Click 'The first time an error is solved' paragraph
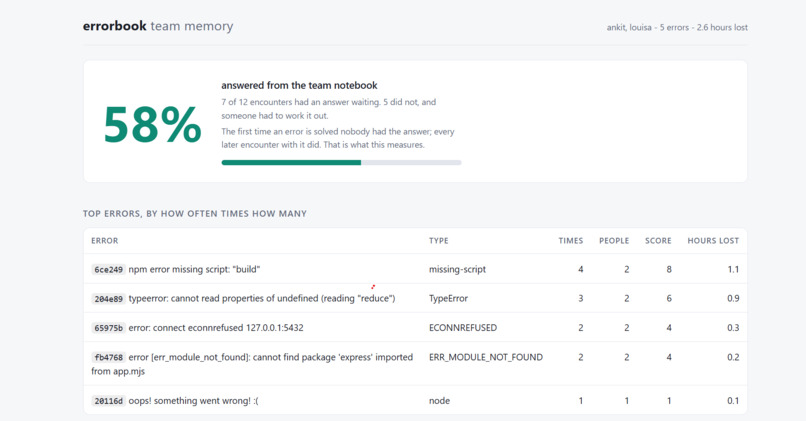The height and width of the screenshot is (421, 806). point(338,138)
